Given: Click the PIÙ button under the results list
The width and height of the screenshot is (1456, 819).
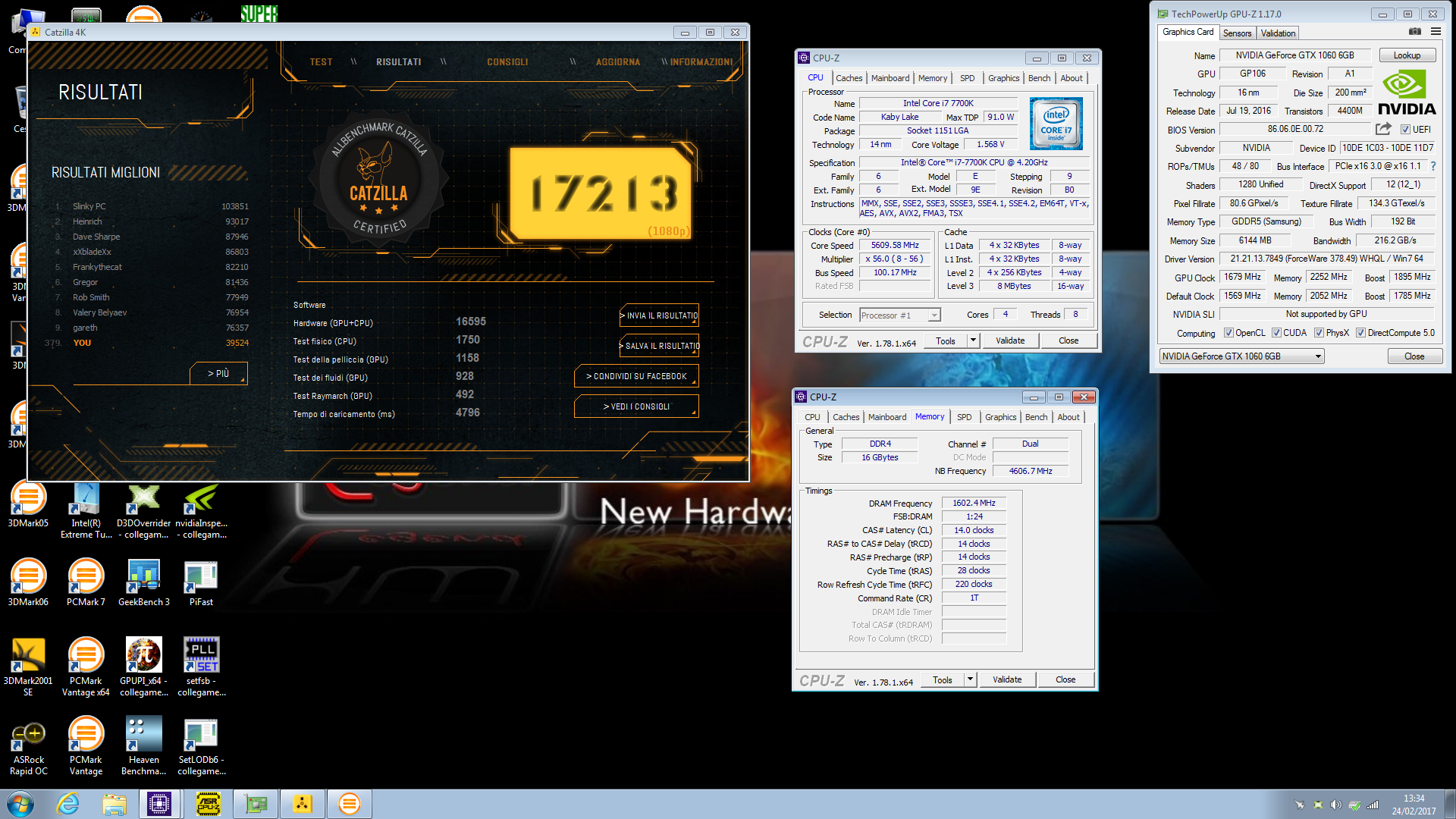Looking at the screenshot, I should [x=218, y=373].
